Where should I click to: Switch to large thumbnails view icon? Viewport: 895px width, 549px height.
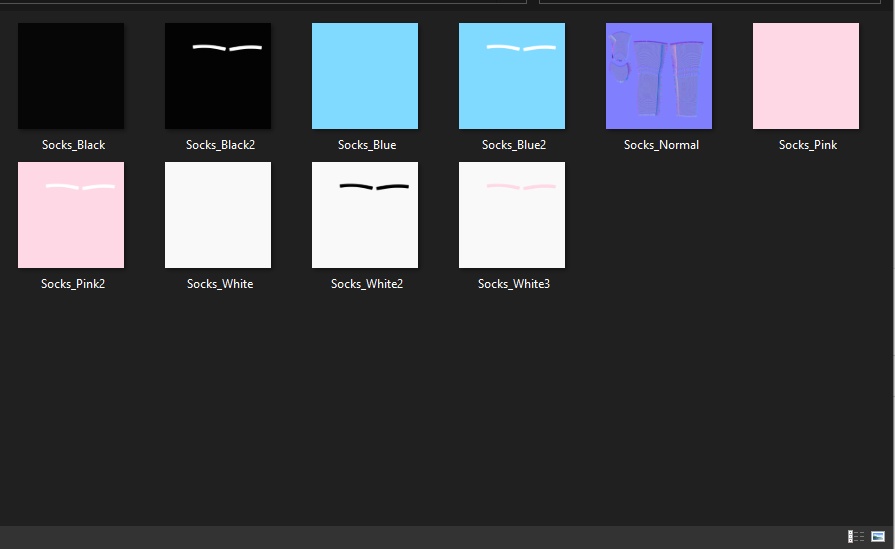[878, 536]
